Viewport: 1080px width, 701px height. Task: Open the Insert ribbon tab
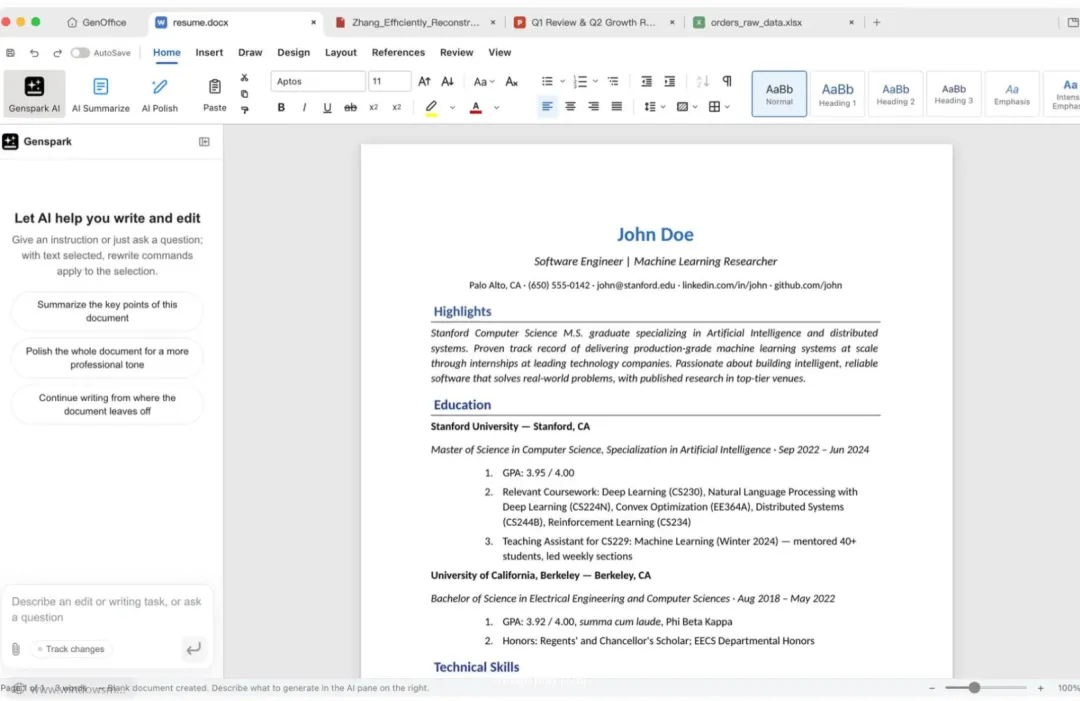tap(209, 52)
